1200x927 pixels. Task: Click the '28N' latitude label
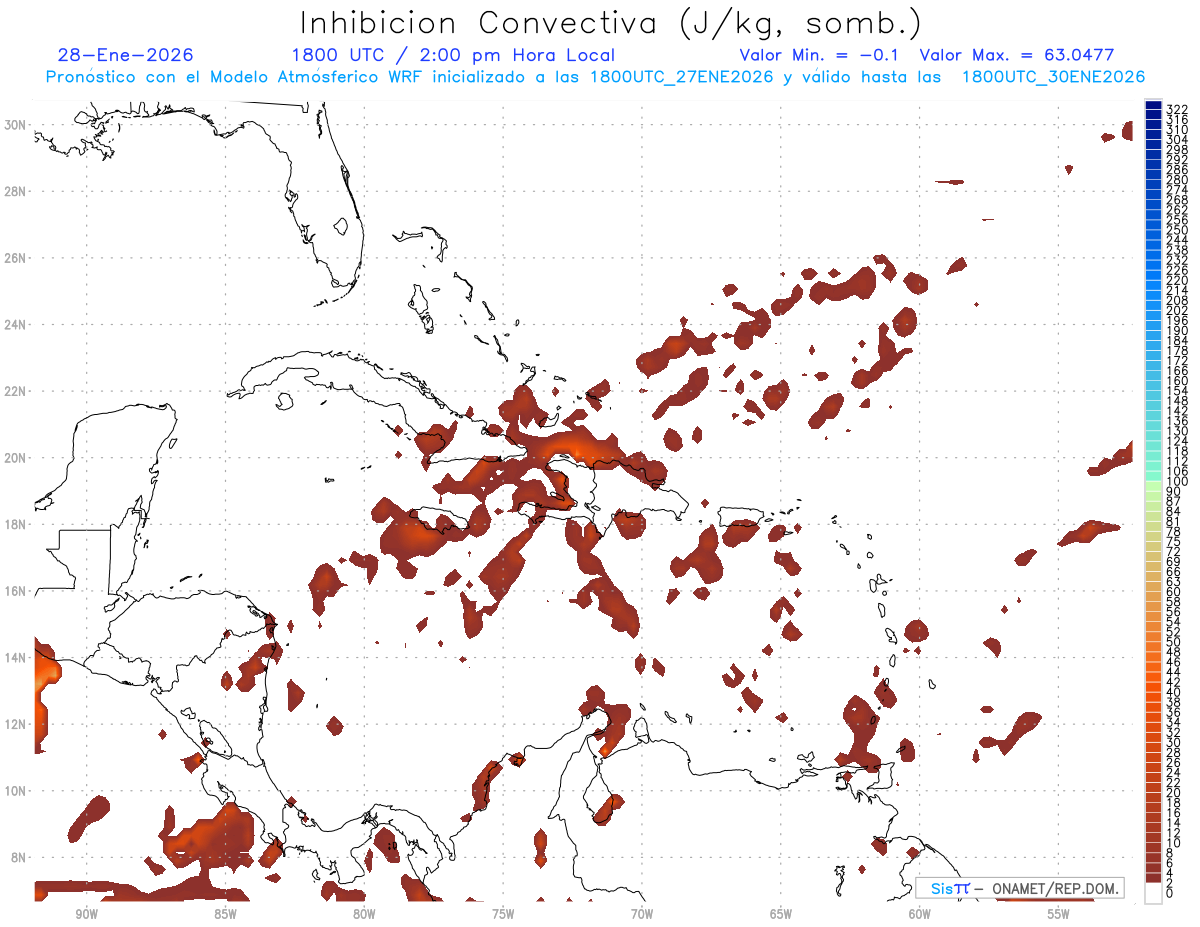coord(16,191)
